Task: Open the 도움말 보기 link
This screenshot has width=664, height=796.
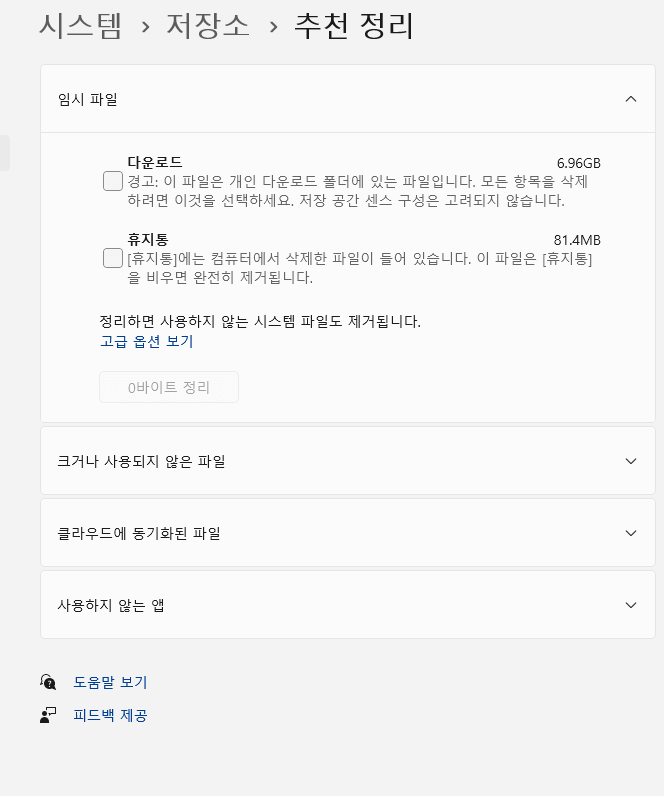Action: [110, 682]
